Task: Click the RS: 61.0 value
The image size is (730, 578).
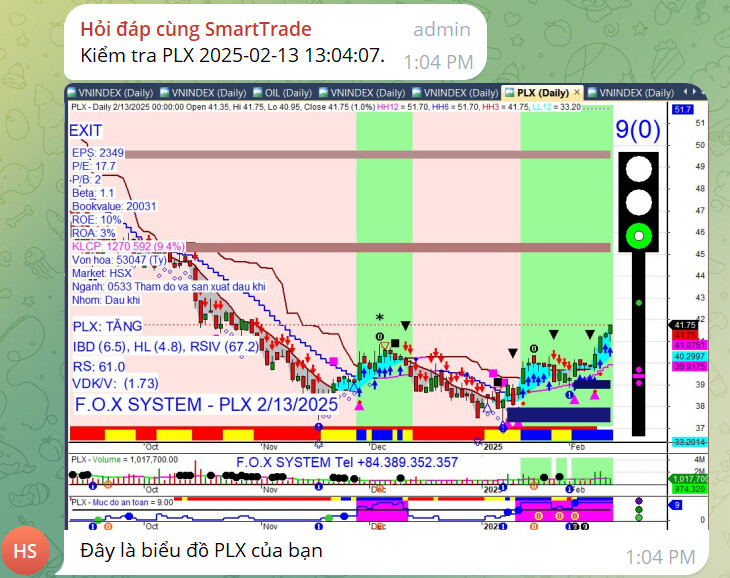Action: point(99,367)
